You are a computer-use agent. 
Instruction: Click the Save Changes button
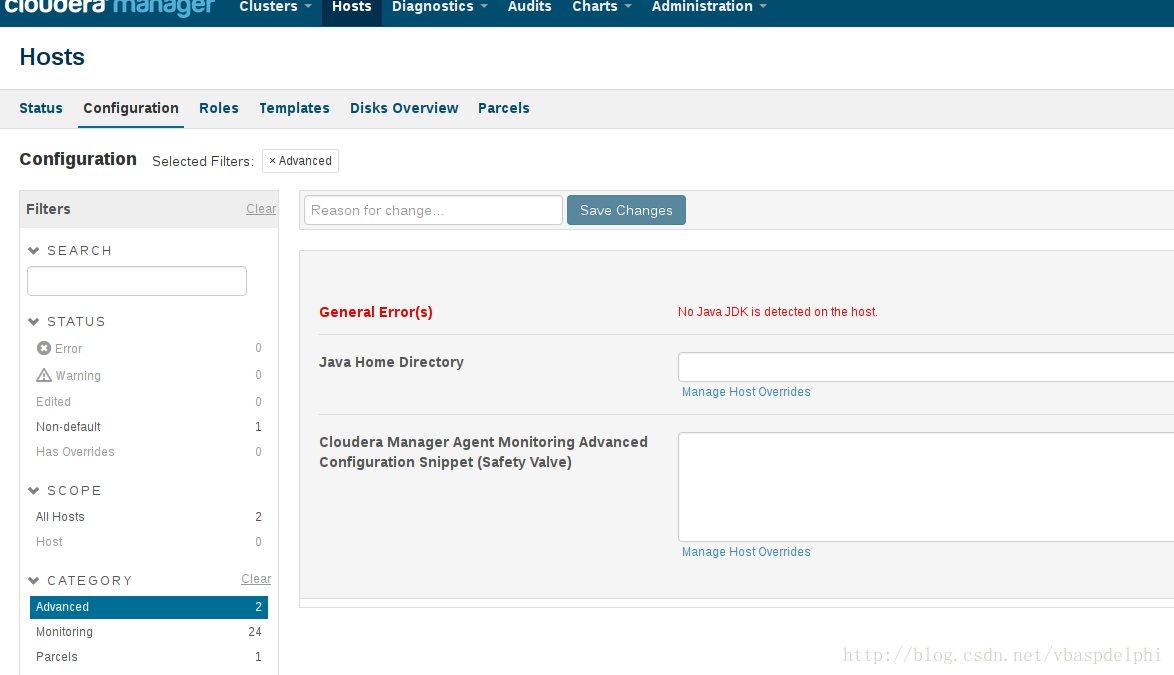coord(626,210)
